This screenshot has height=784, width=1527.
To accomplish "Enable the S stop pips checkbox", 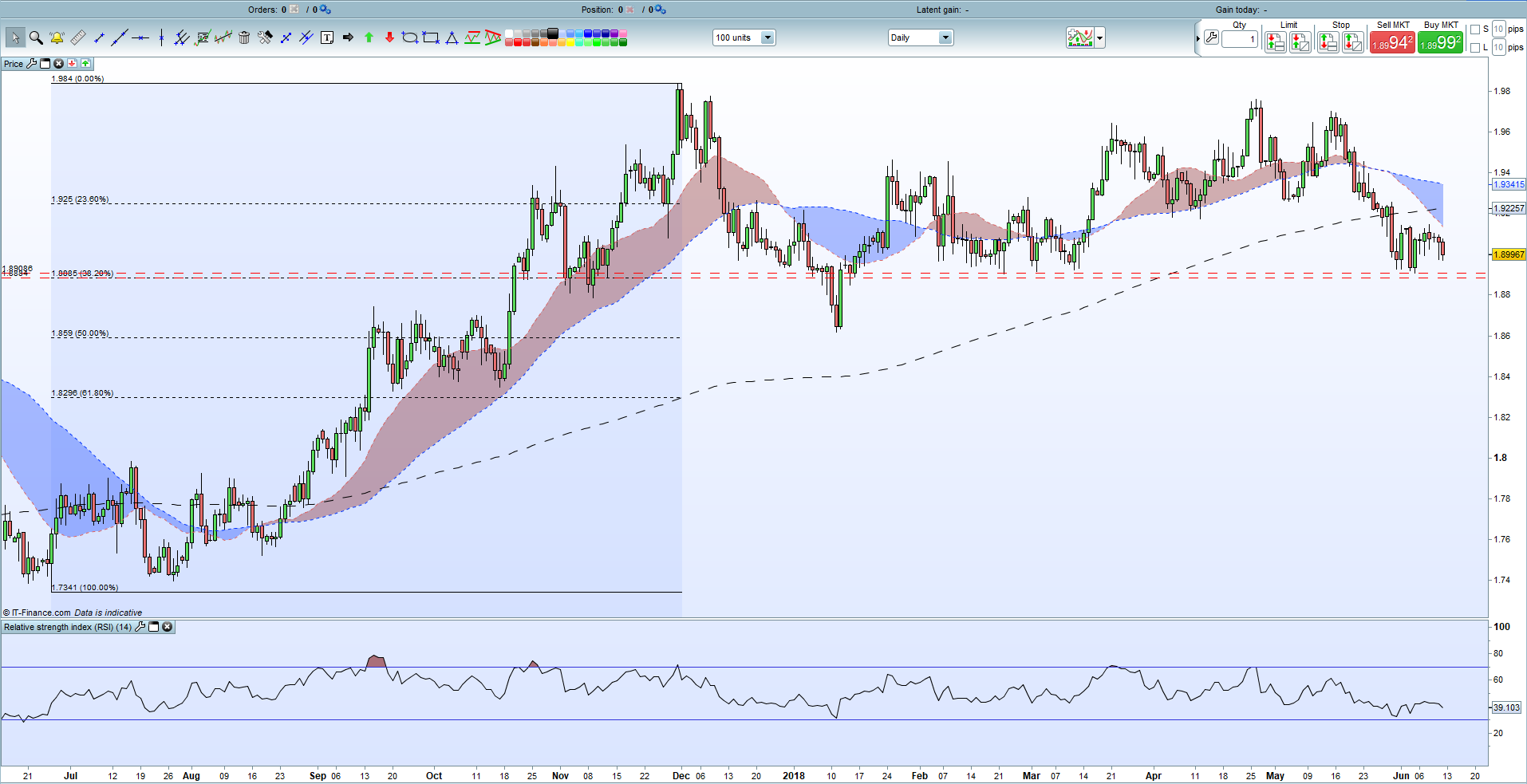I will coord(1475,30).
